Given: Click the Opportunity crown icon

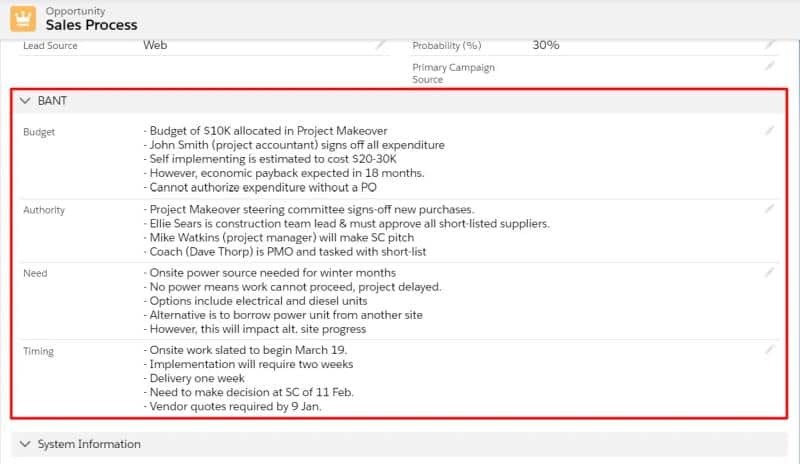Looking at the screenshot, I should tap(22, 18).
